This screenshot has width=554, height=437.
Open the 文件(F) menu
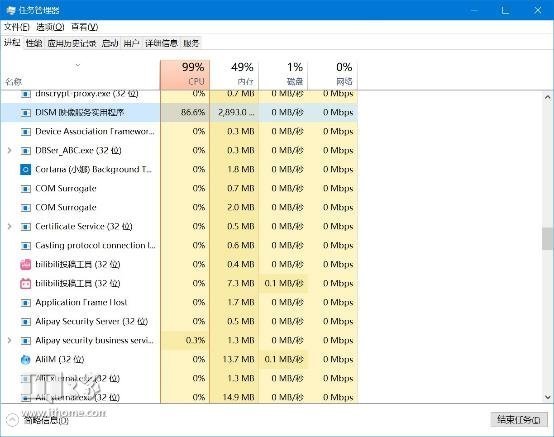(17, 27)
